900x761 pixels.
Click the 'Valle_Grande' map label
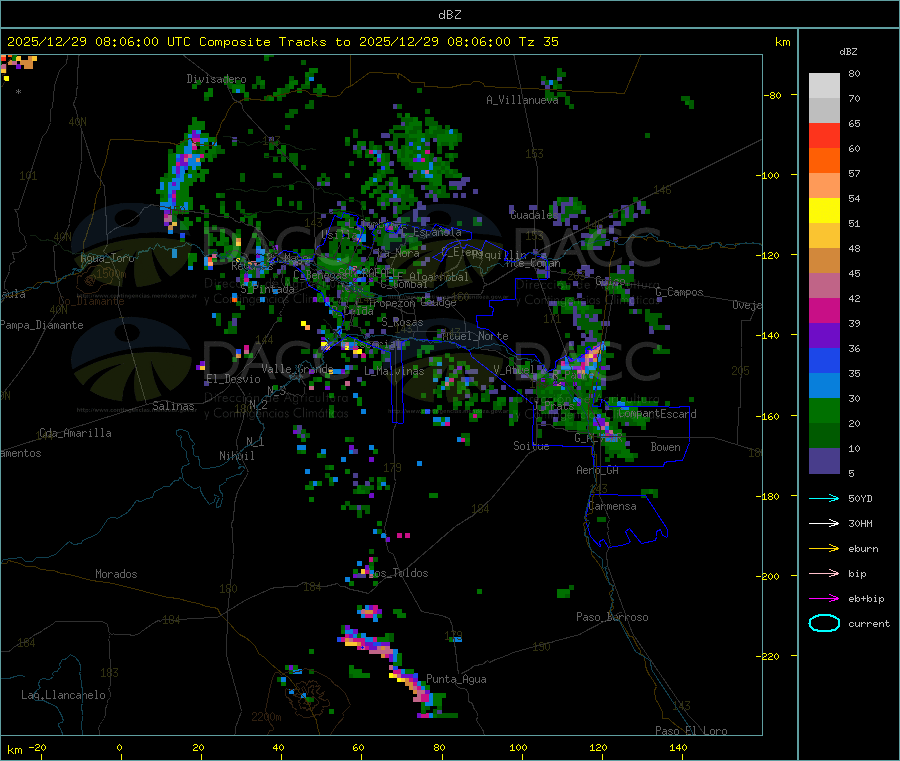tap(297, 368)
